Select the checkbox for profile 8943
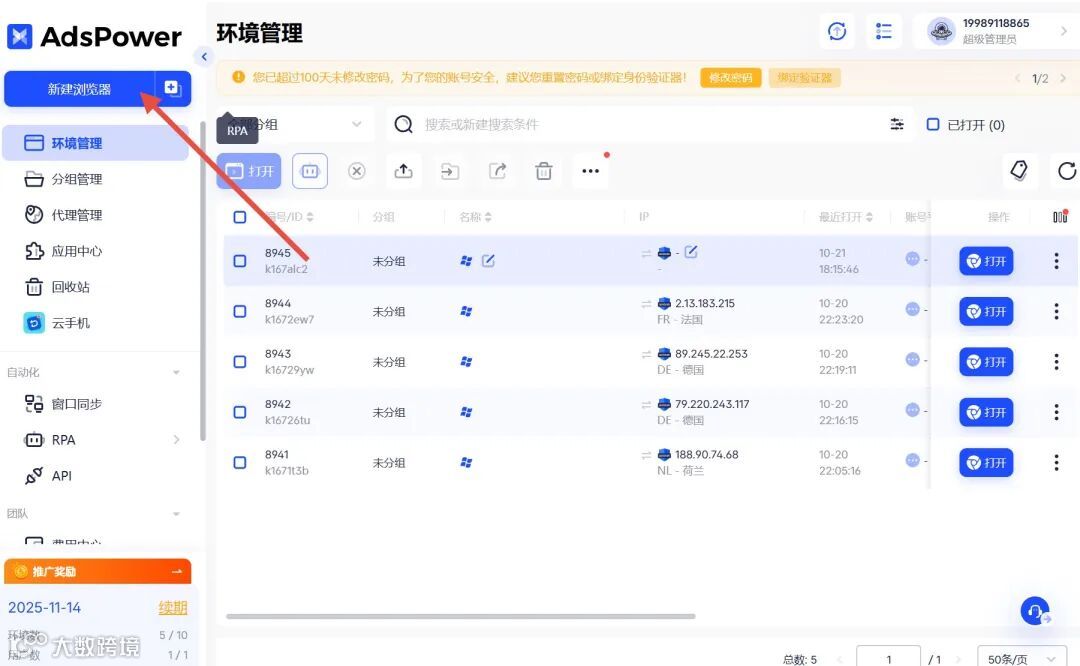Image resolution: width=1080 pixels, height=666 pixels. 240,362
